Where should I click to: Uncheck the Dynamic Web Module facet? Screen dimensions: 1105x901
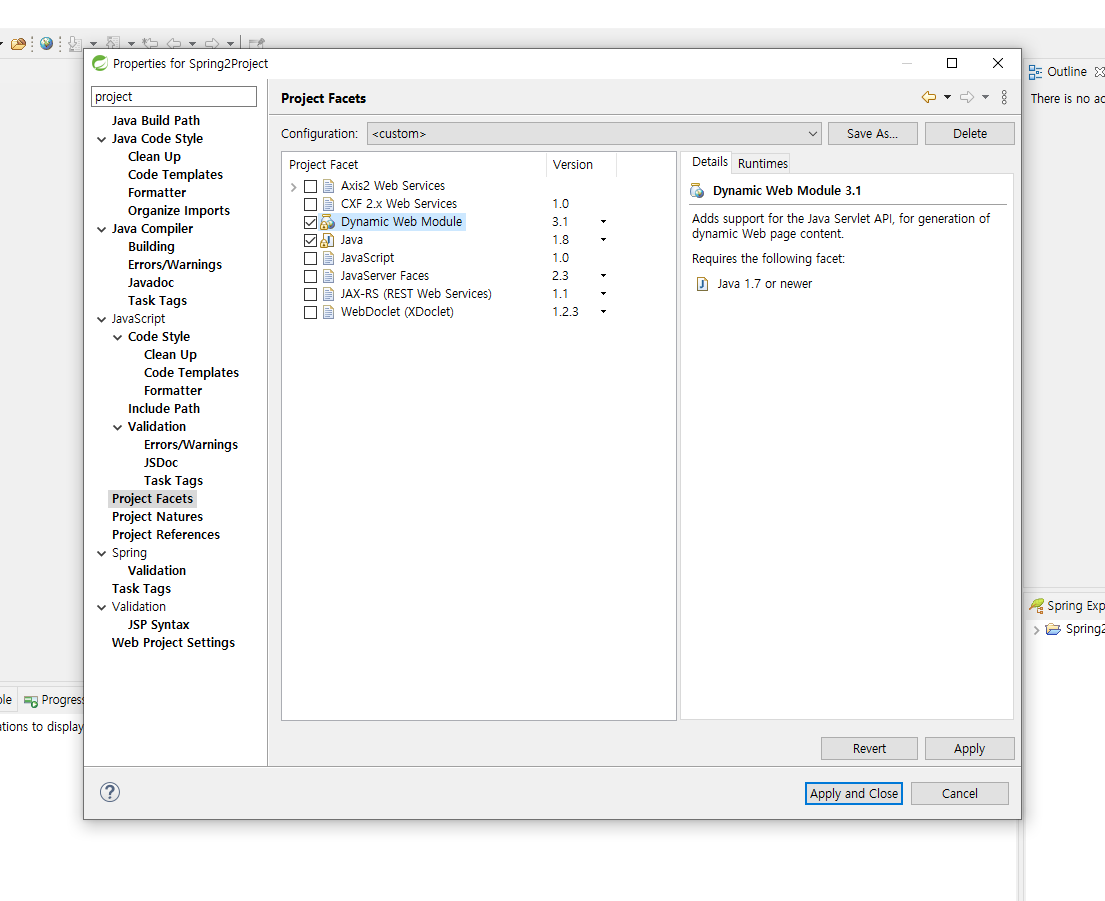pos(310,222)
